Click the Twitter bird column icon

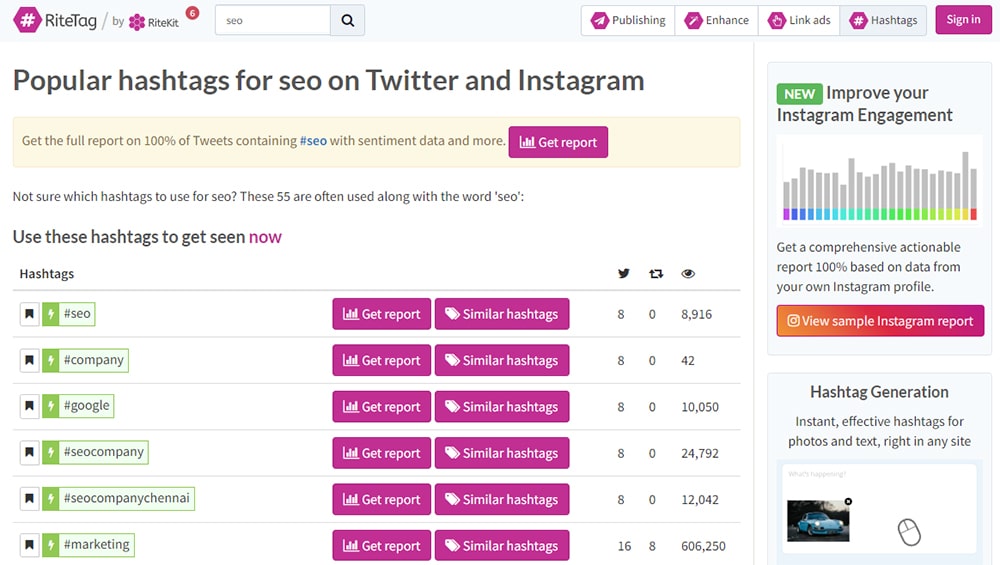[624, 274]
